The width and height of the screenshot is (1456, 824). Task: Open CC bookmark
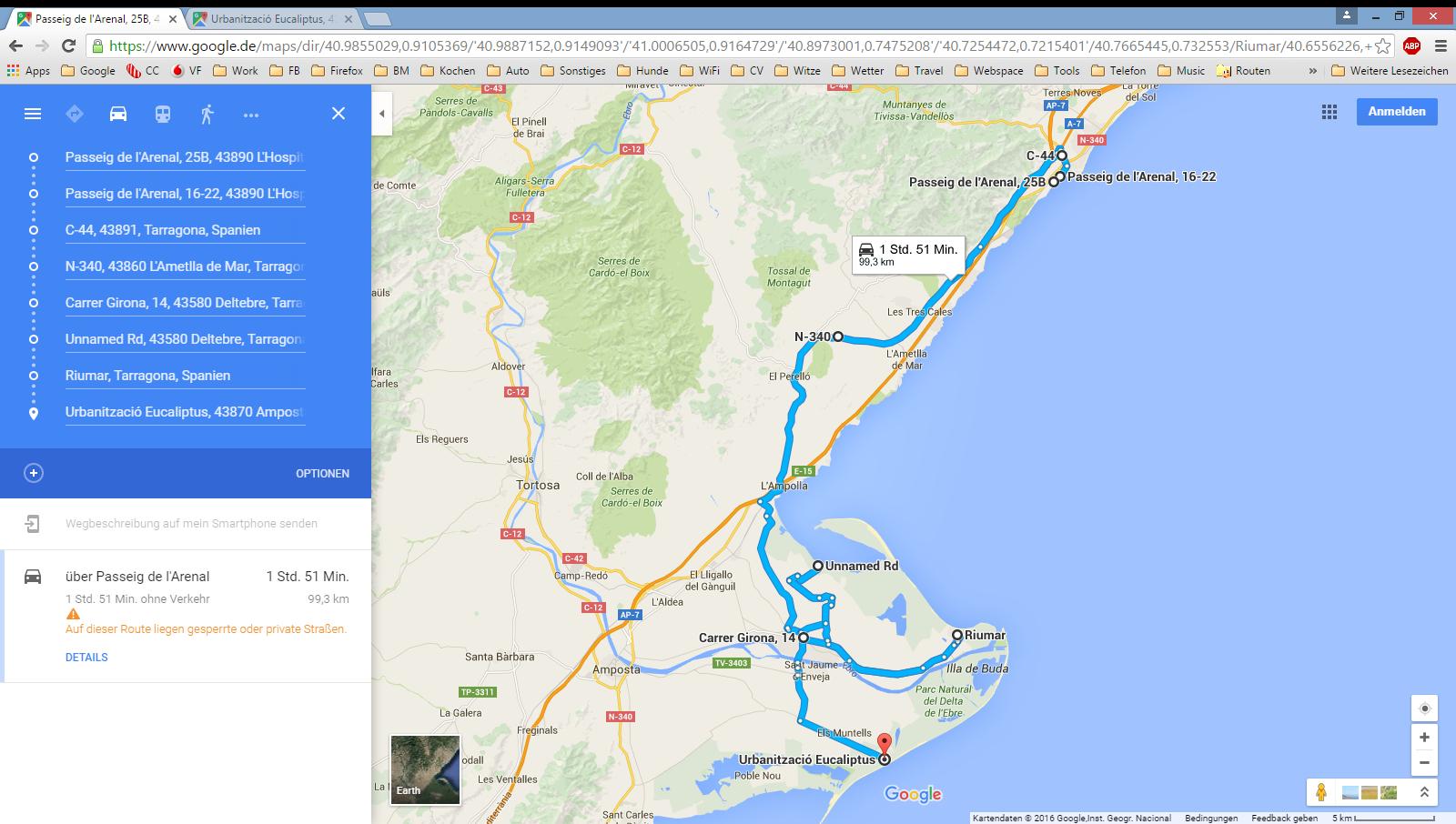click(143, 70)
